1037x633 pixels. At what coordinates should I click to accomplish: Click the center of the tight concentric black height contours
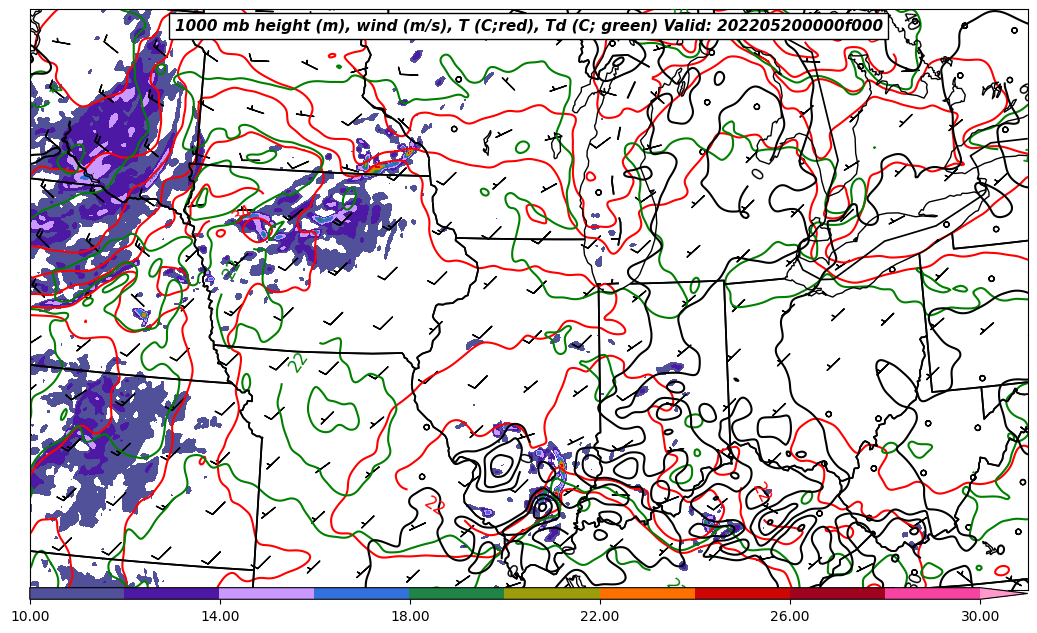[543, 506]
